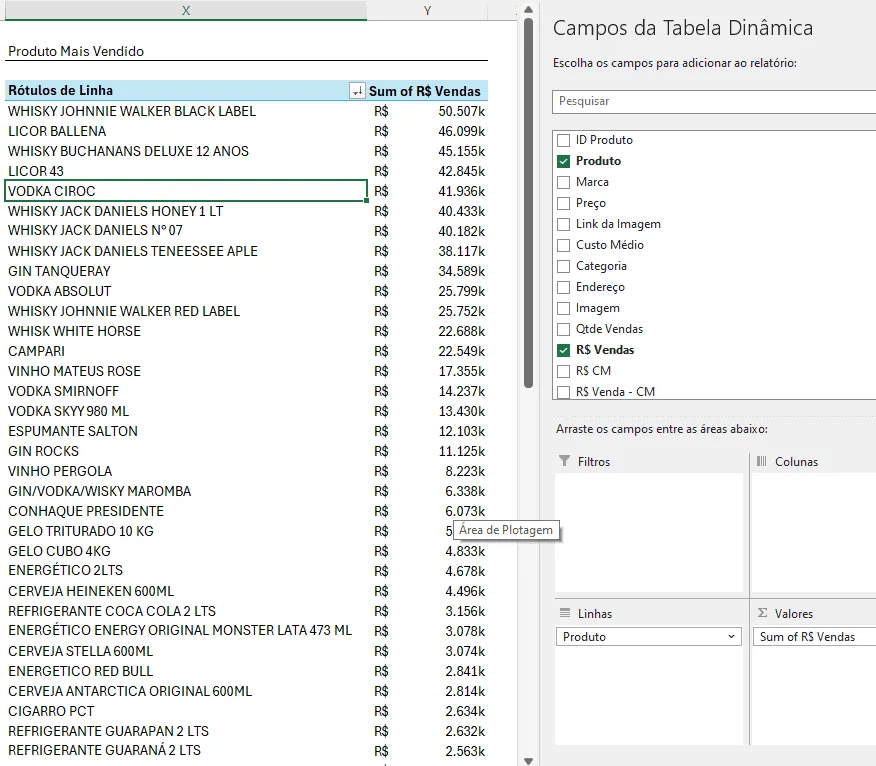The image size is (876, 766).
Task: Select the Sum of R$ Vendas header cell
Action: tap(427, 91)
